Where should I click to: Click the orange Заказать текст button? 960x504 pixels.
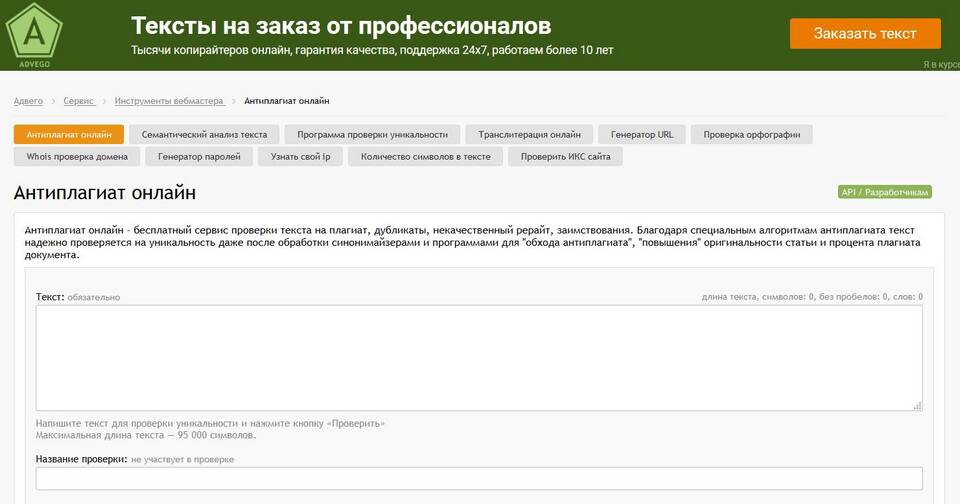(864, 34)
